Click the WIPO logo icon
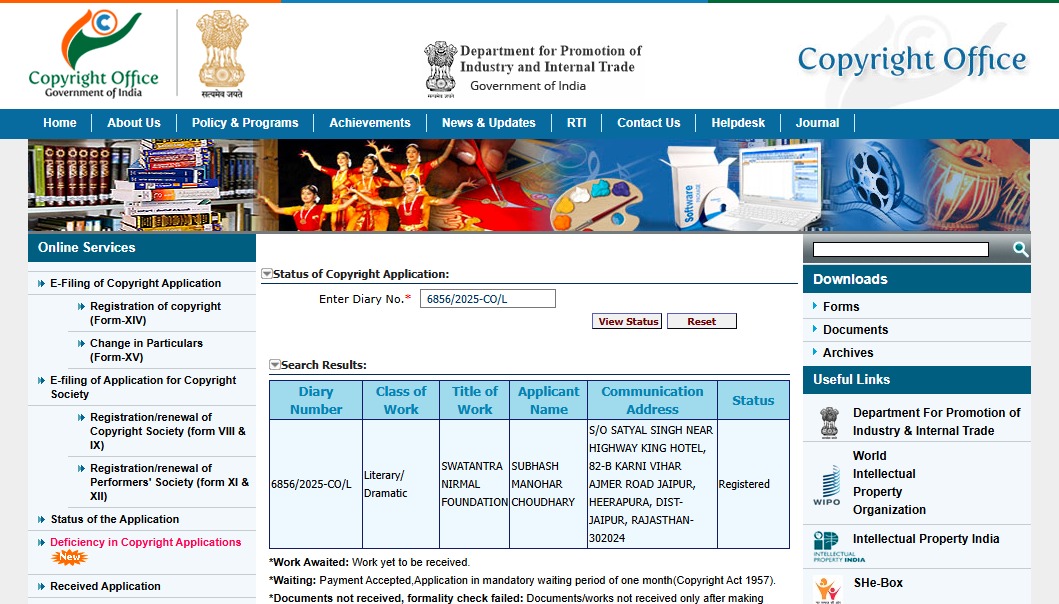 [827, 485]
